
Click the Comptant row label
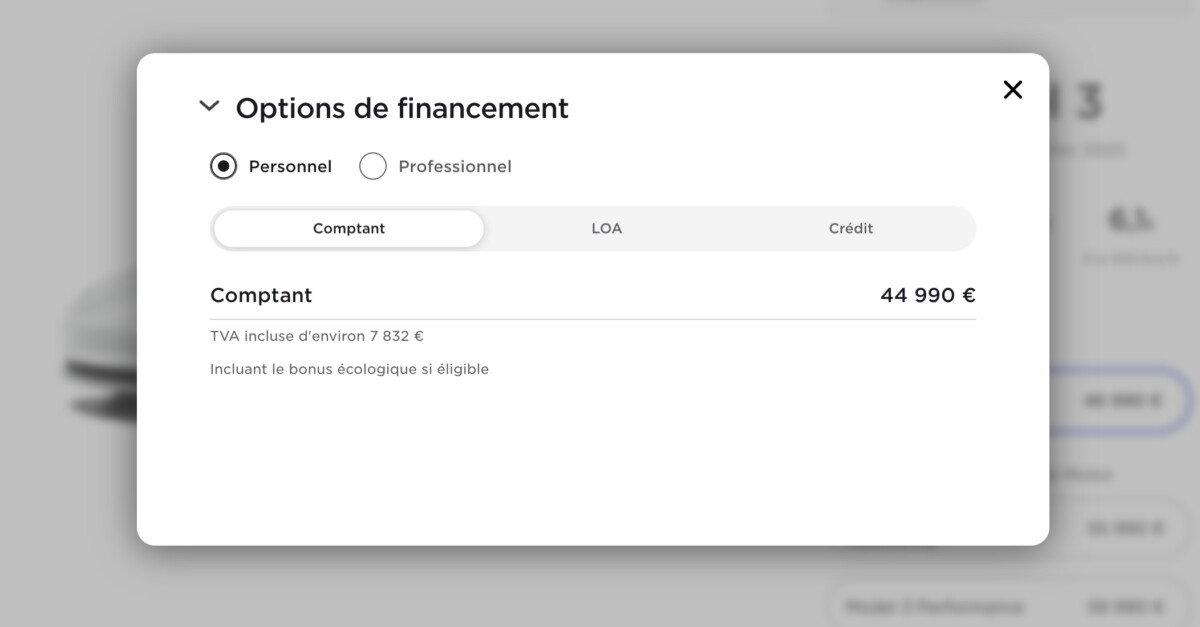261,295
